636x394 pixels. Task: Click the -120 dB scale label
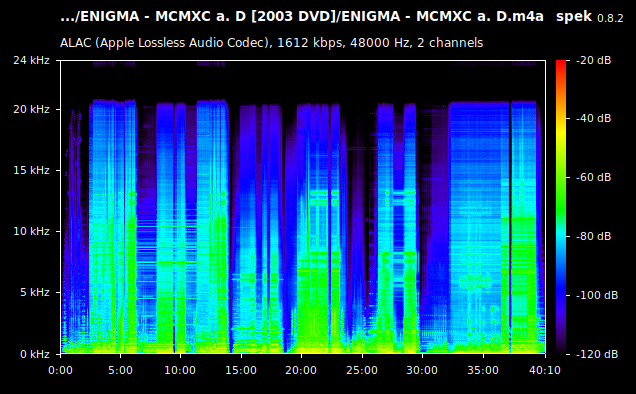click(597, 354)
